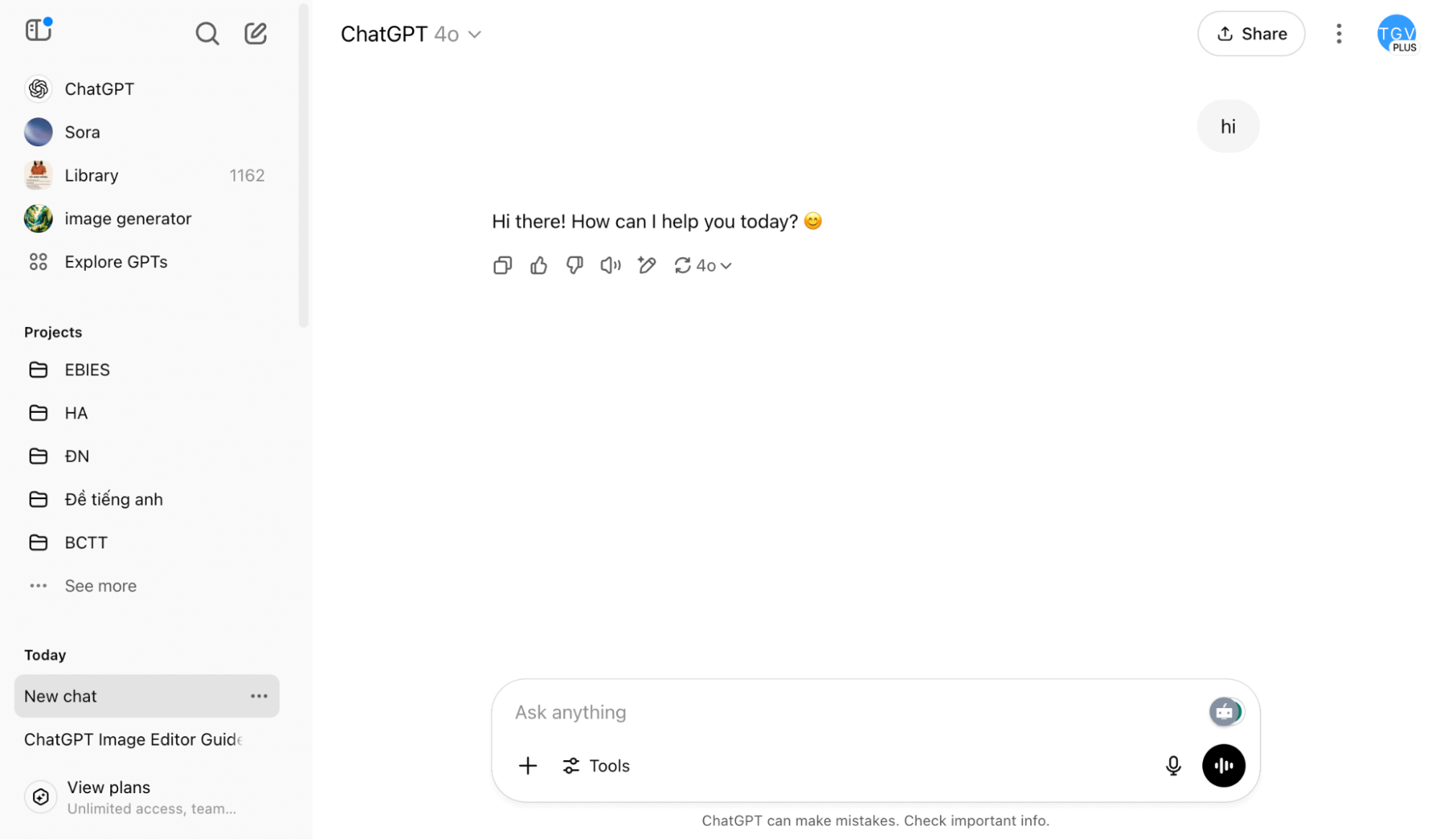Open search in the sidebar

(x=207, y=33)
